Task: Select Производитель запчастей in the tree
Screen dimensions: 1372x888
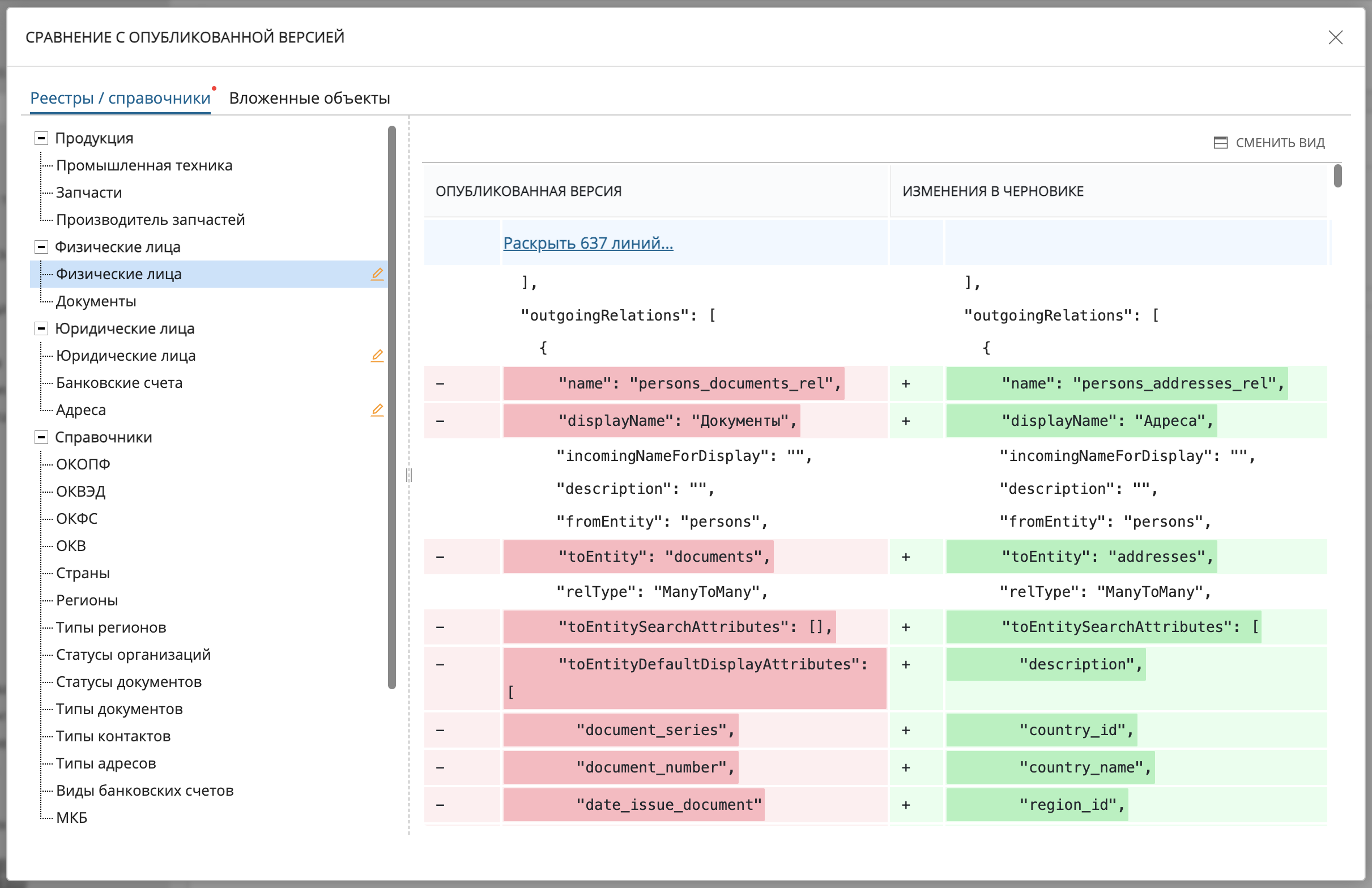Action: [151, 220]
